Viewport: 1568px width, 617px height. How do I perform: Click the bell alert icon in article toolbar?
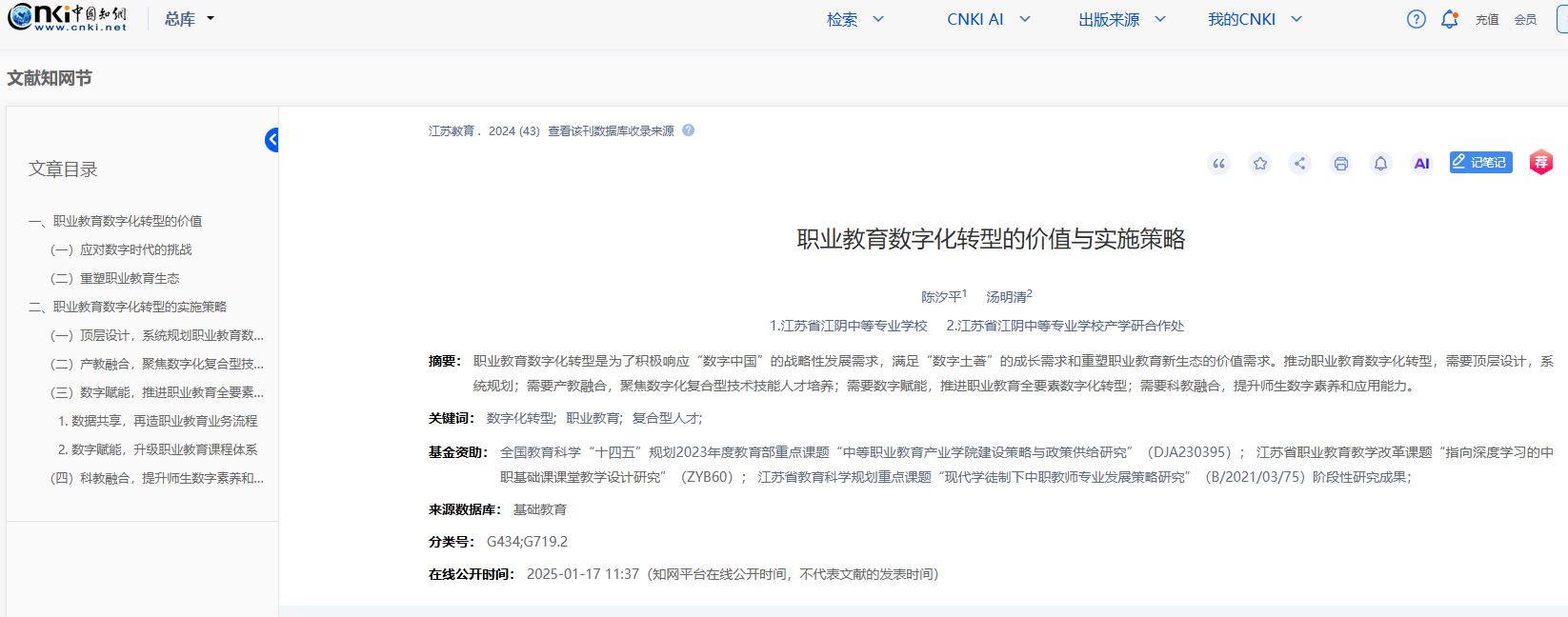[1380, 164]
